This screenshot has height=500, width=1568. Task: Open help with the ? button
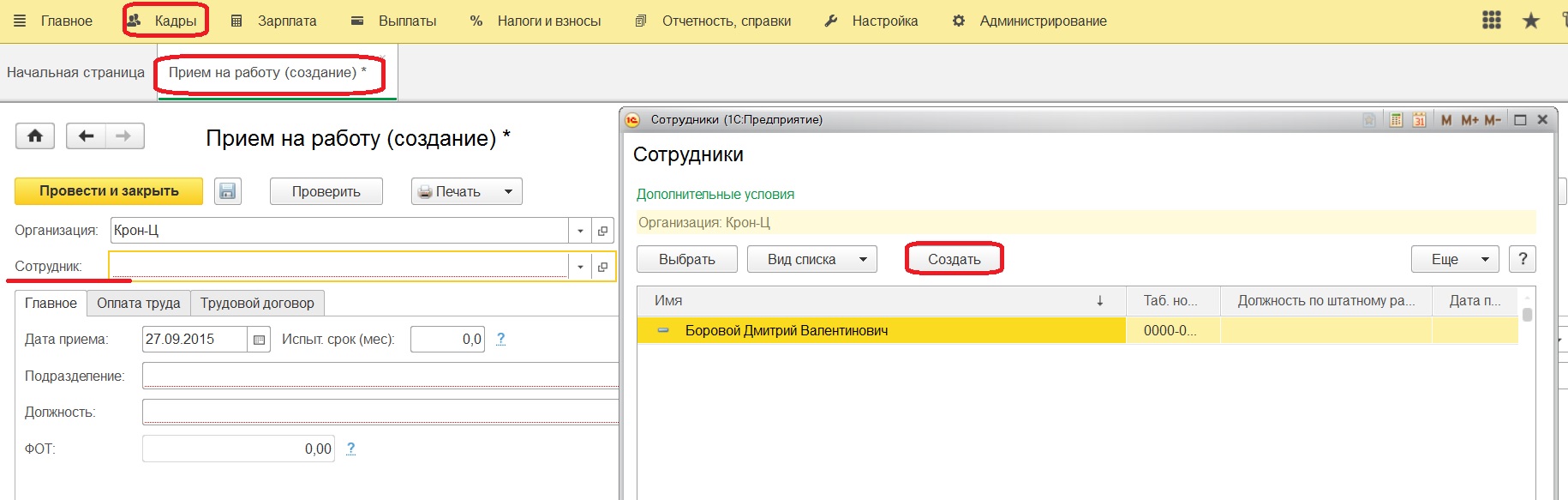click(x=1522, y=258)
